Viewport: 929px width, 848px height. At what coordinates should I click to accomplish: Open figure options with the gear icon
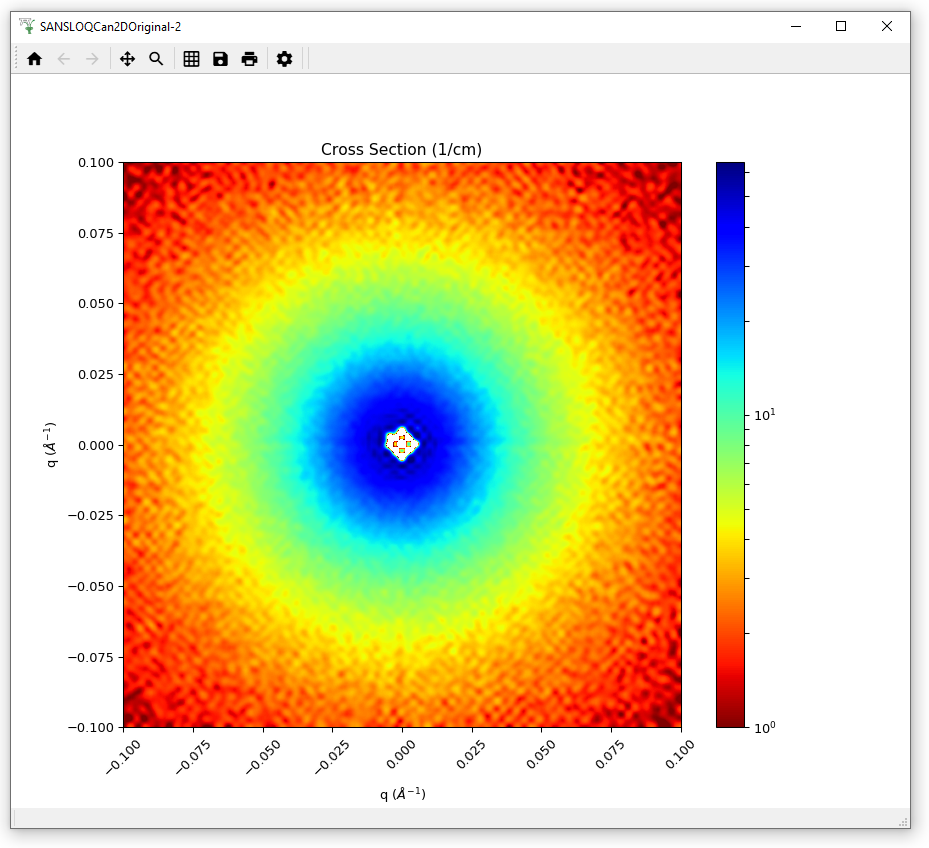(x=284, y=59)
